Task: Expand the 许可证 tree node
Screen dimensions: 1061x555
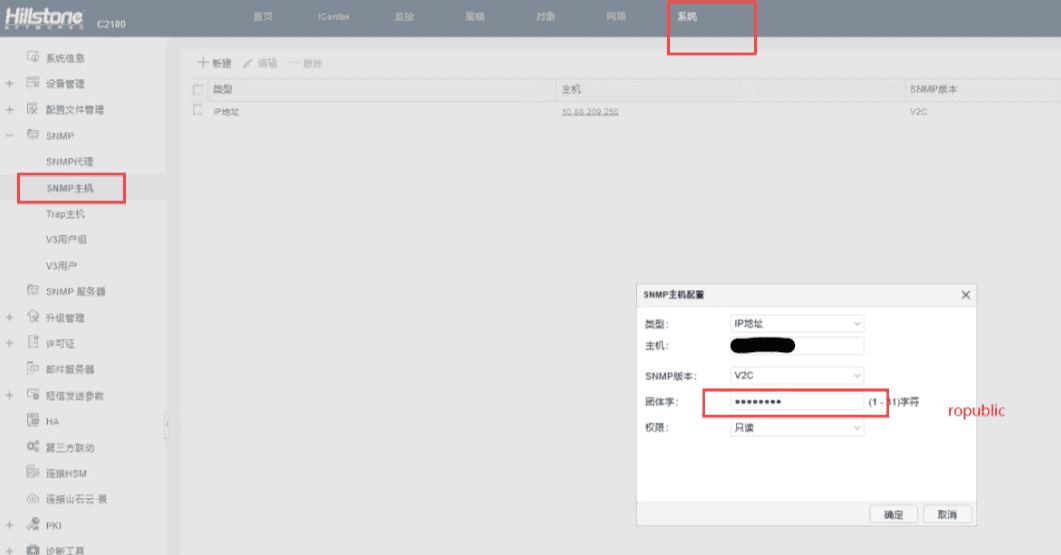Action: point(9,343)
